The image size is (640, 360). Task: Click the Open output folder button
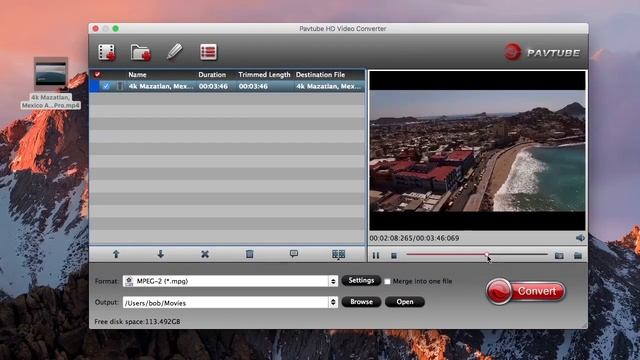coord(404,302)
